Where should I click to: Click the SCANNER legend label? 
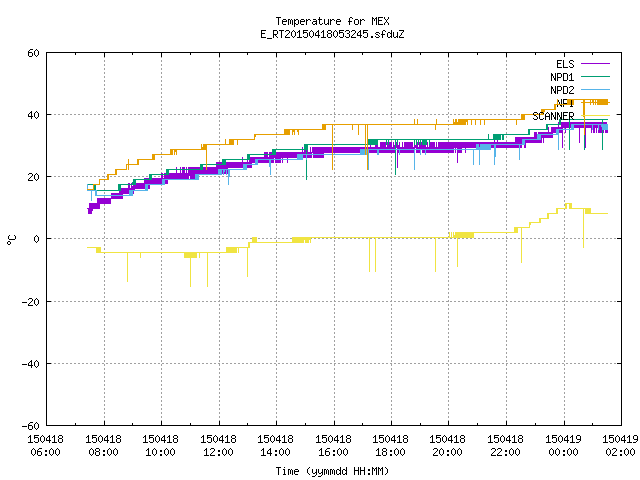[x=553, y=116]
